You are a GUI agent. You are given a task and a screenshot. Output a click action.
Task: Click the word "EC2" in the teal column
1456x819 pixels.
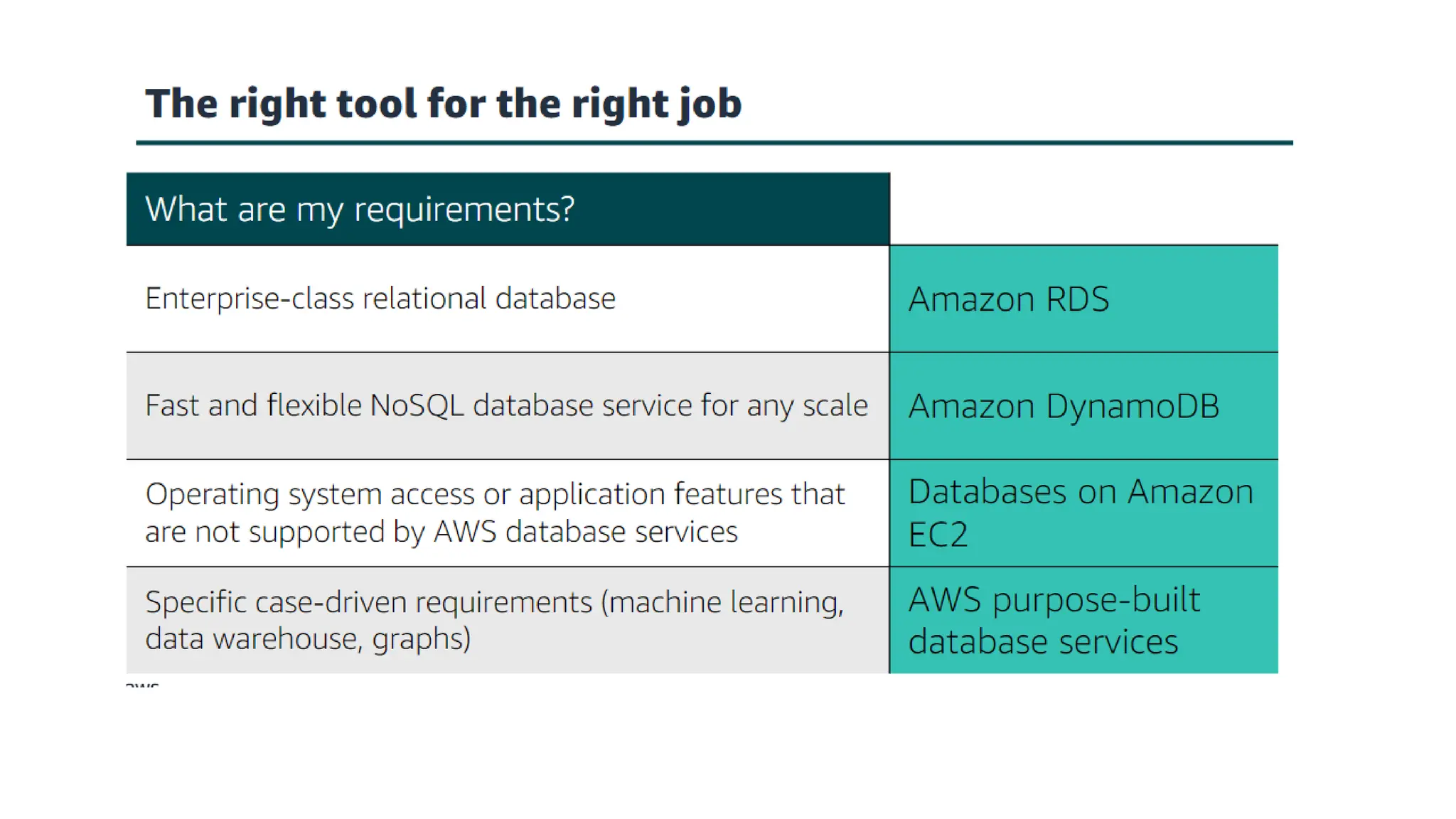pos(938,535)
